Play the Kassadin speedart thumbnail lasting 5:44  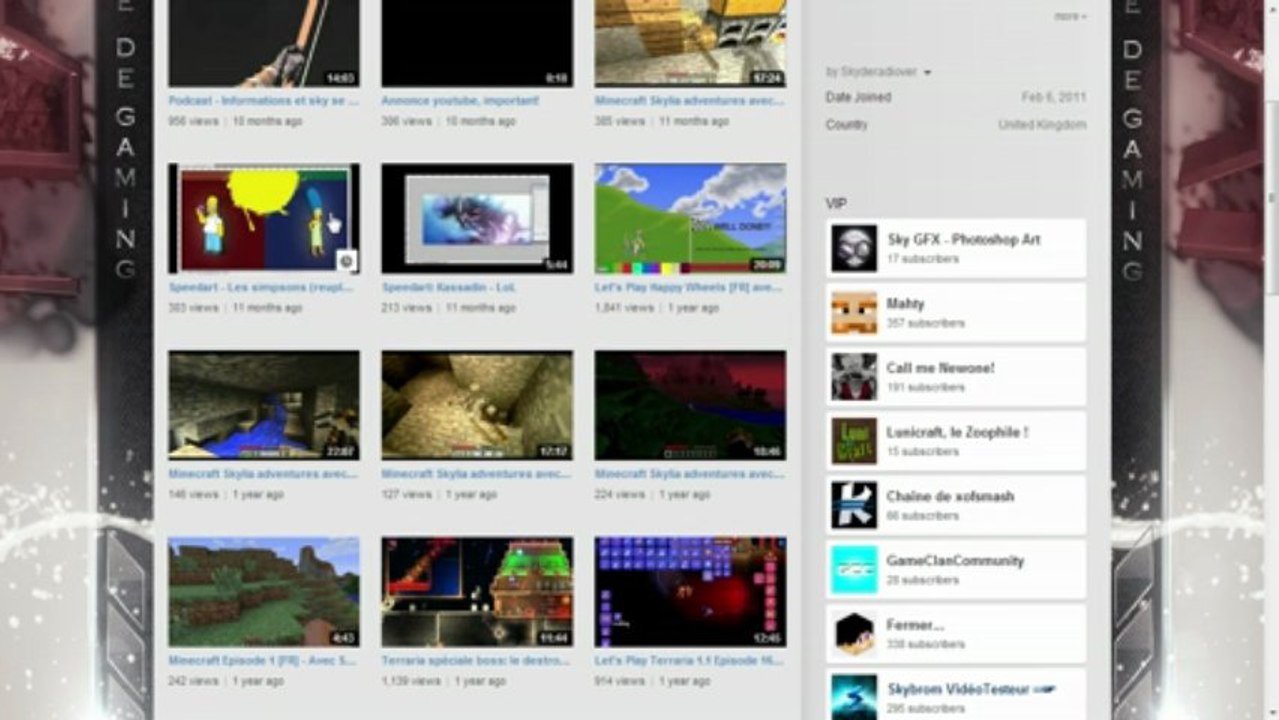[x=477, y=218]
